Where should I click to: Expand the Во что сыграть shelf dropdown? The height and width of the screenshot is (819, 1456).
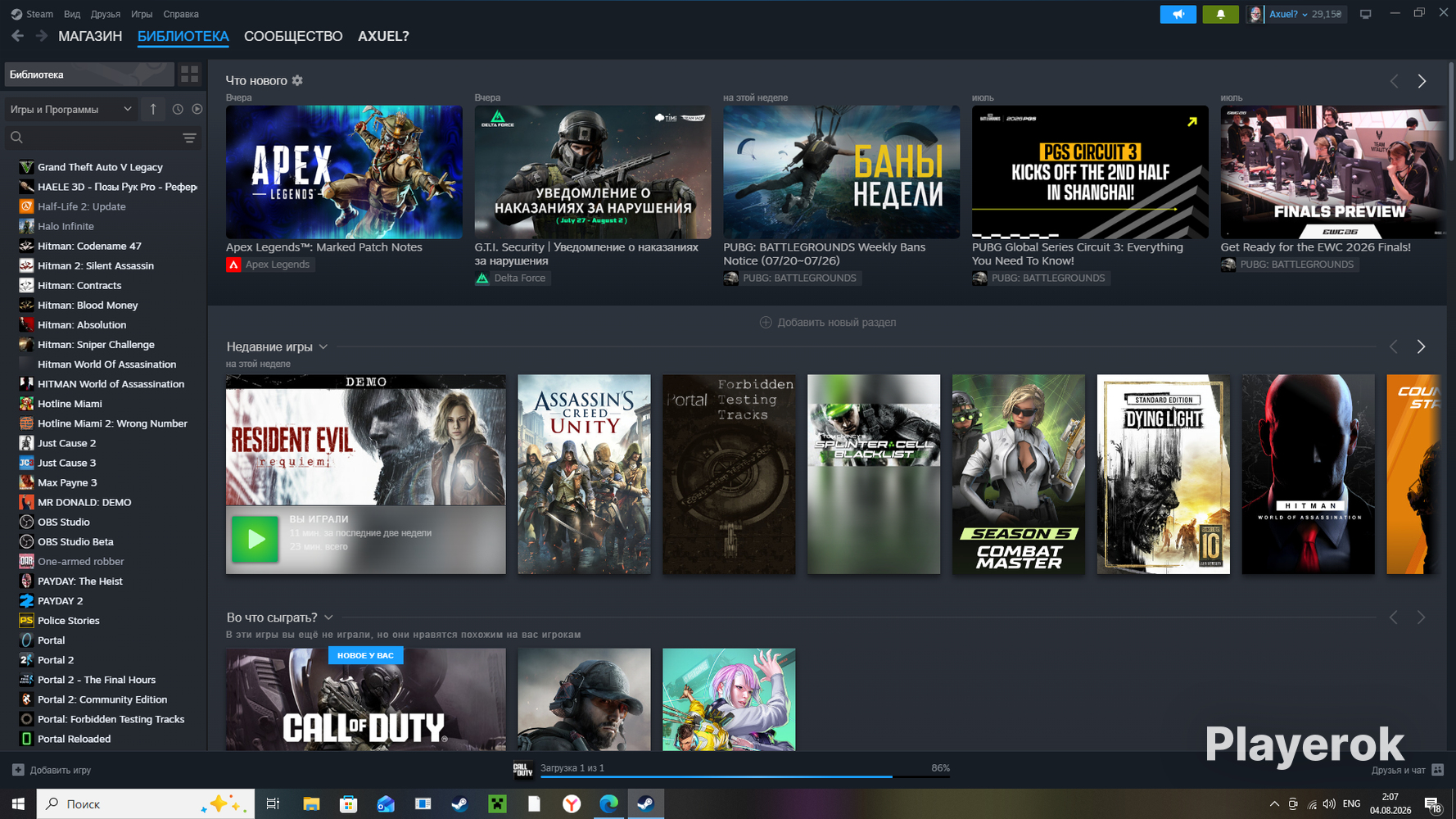(x=328, y=618)
